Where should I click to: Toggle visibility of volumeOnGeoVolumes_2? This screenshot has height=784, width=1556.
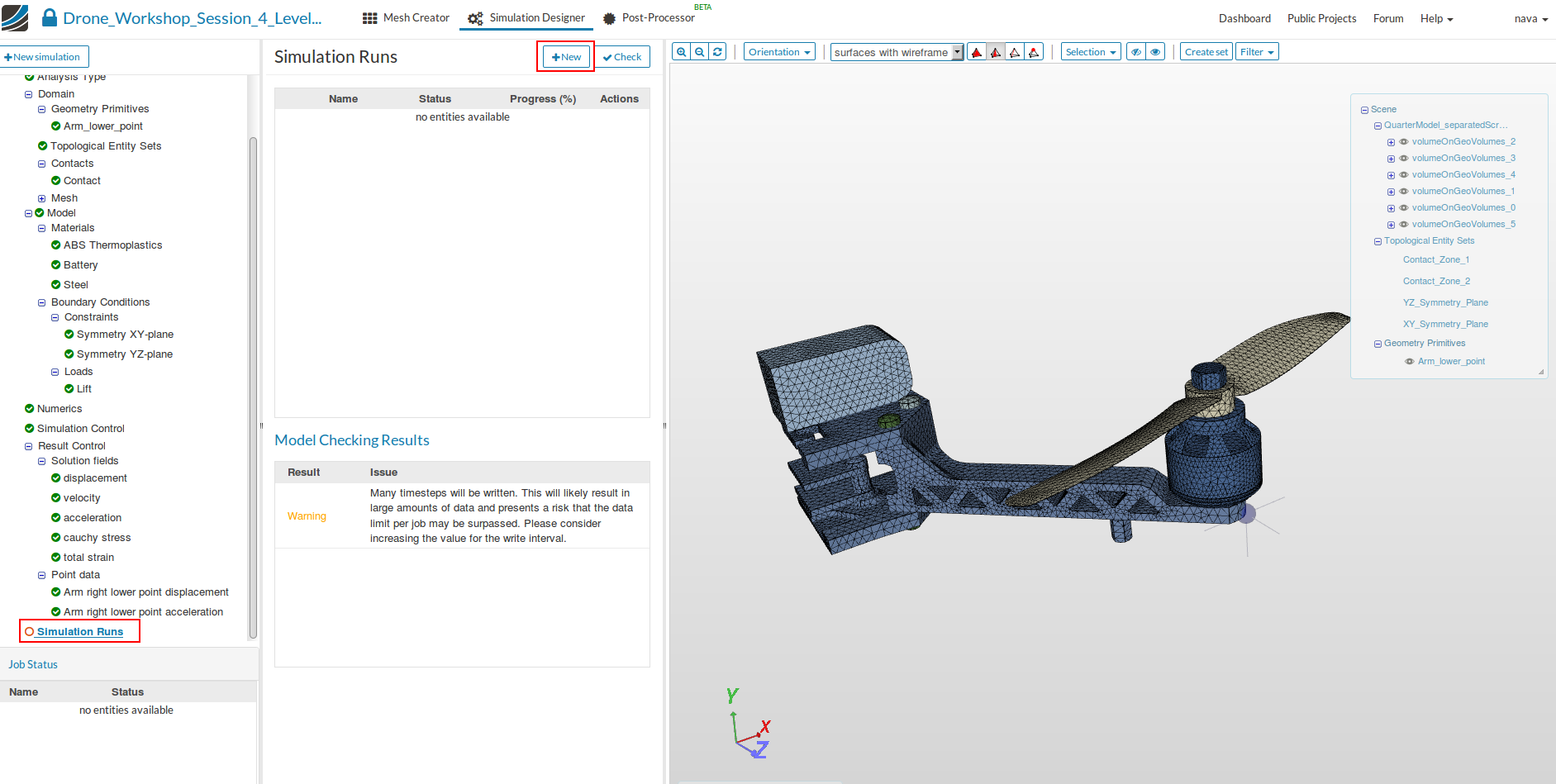click(x=1403, y=142)
